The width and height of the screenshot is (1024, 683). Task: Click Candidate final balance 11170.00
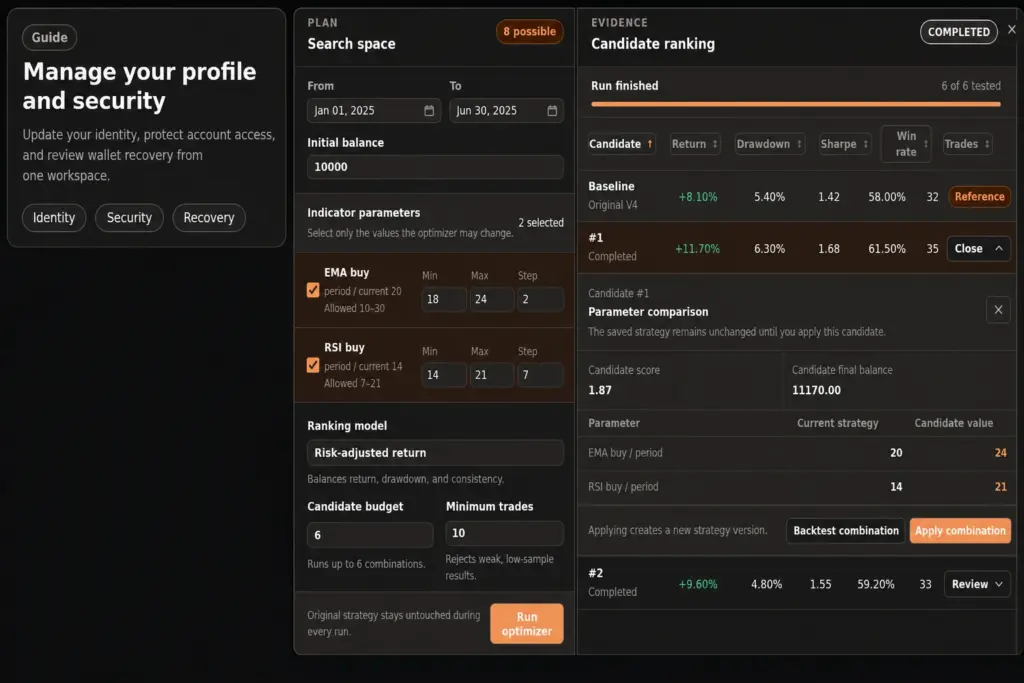point(816,390)
